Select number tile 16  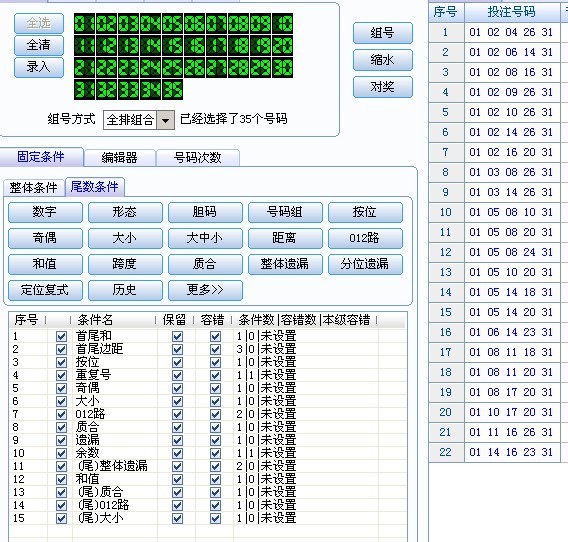(195, 46)
